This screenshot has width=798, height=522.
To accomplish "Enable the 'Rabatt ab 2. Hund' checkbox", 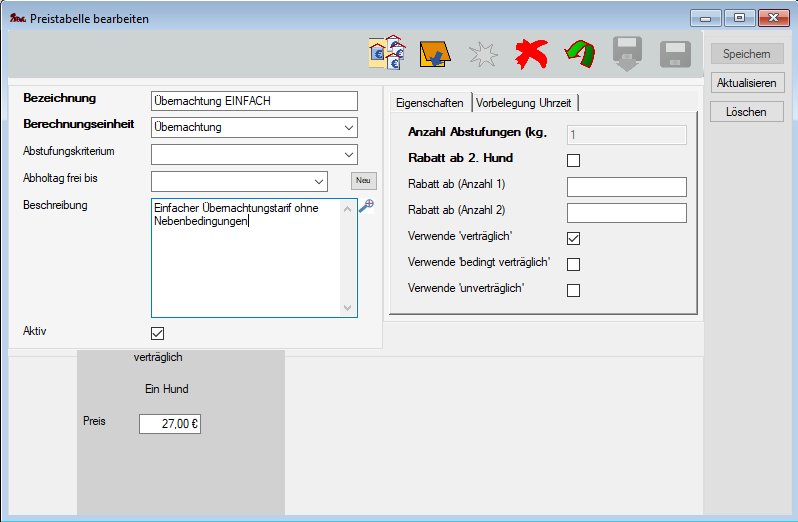I will (x=574, y=160).
